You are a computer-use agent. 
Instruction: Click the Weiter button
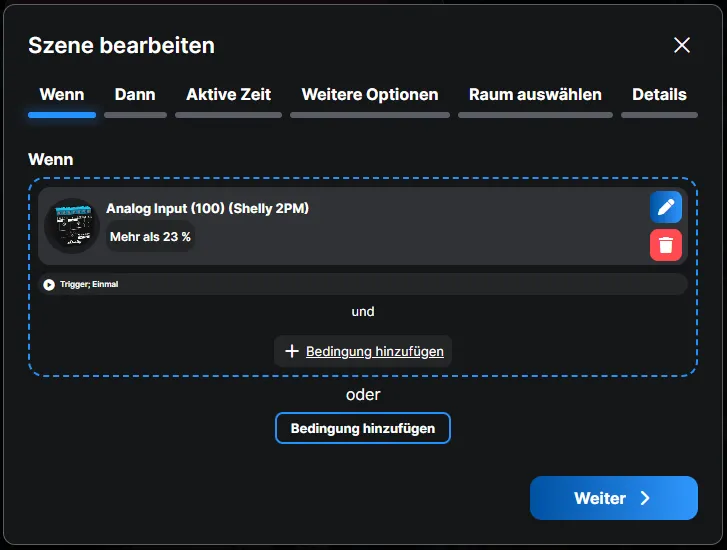tap(612, 498)
